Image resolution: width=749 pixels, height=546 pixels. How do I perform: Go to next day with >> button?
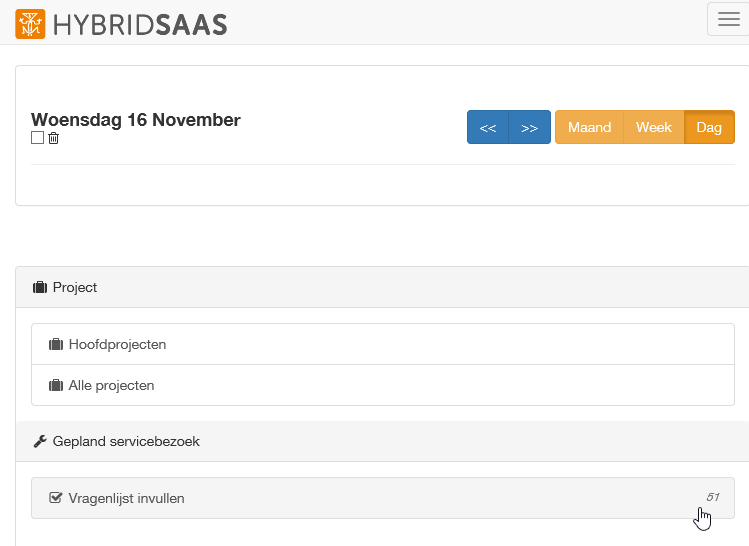[530, 127]
